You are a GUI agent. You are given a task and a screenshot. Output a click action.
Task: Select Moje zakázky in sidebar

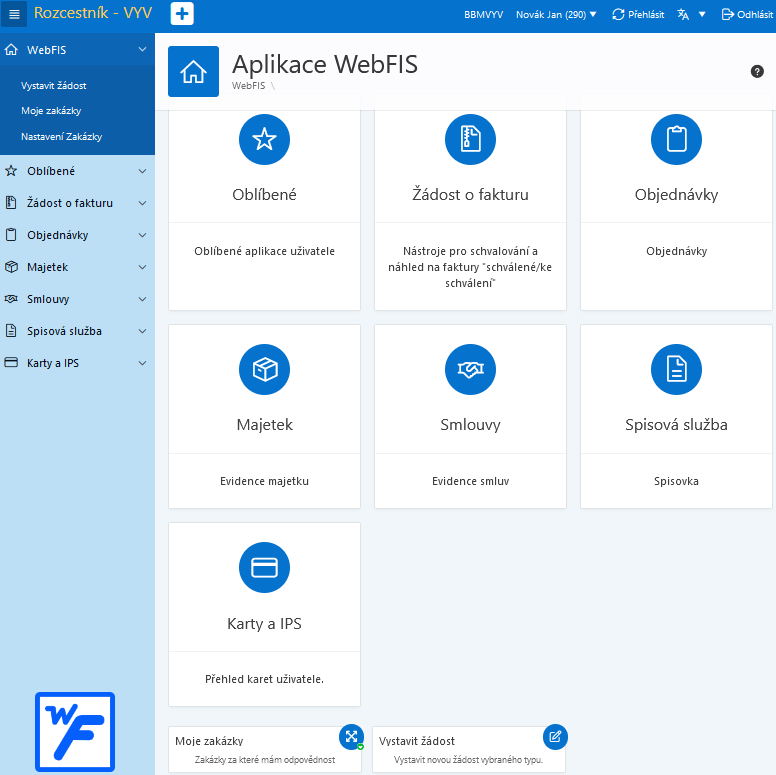click(51, 111)
